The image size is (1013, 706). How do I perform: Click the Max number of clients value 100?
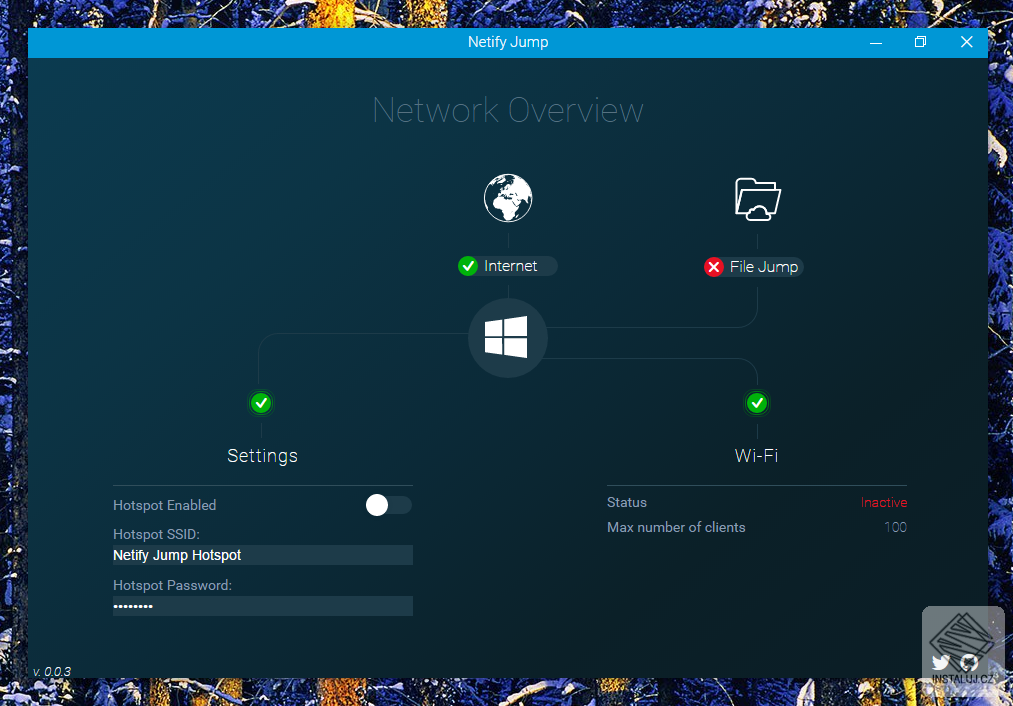pyautogui.click(x=895, y=527)
